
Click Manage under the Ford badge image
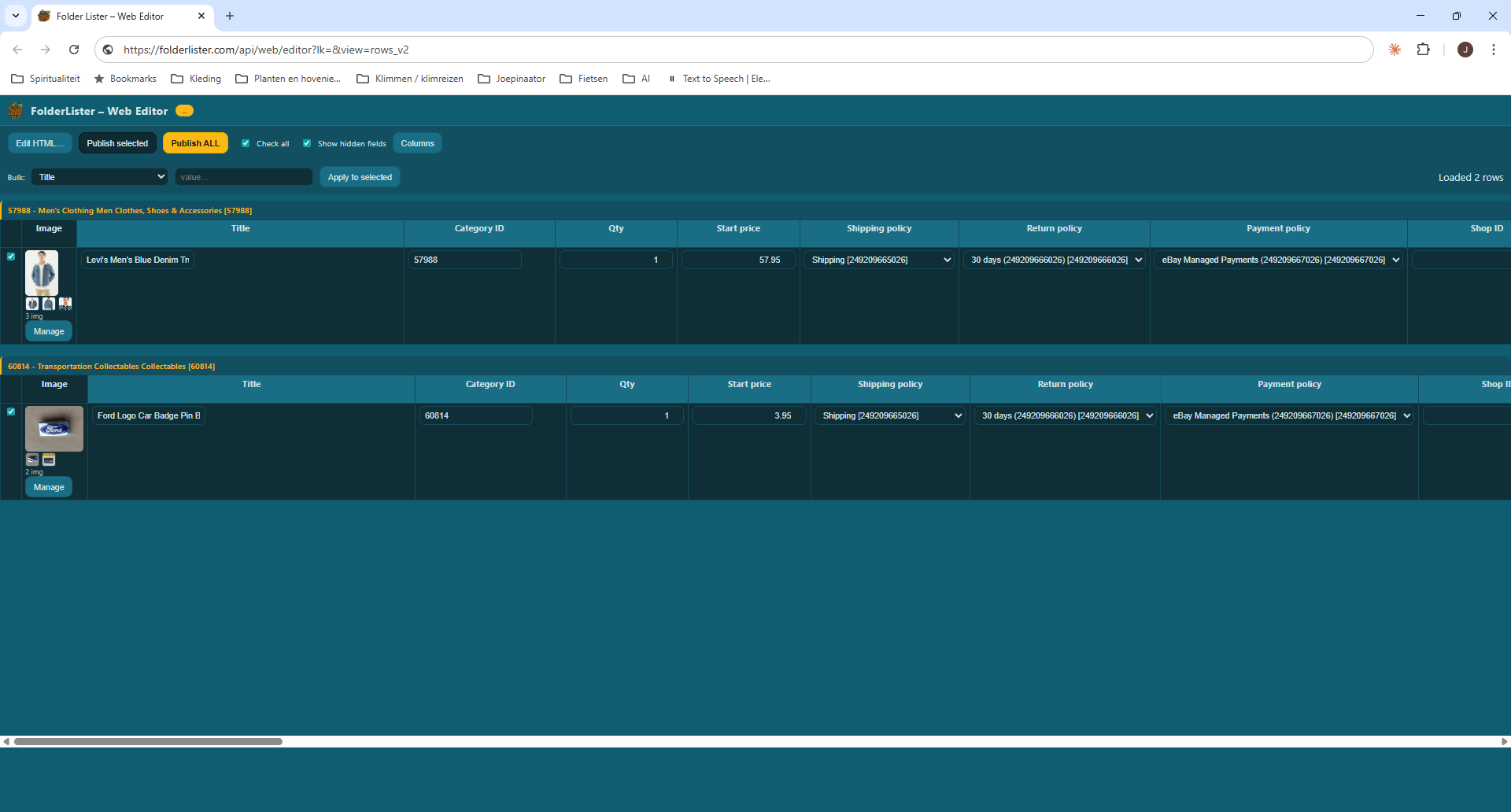coord(49,487)
